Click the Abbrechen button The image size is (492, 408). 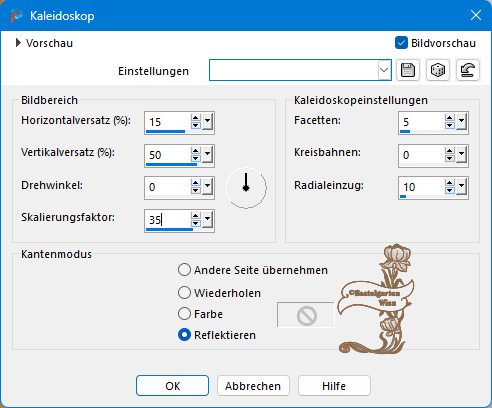pos(253,386)
